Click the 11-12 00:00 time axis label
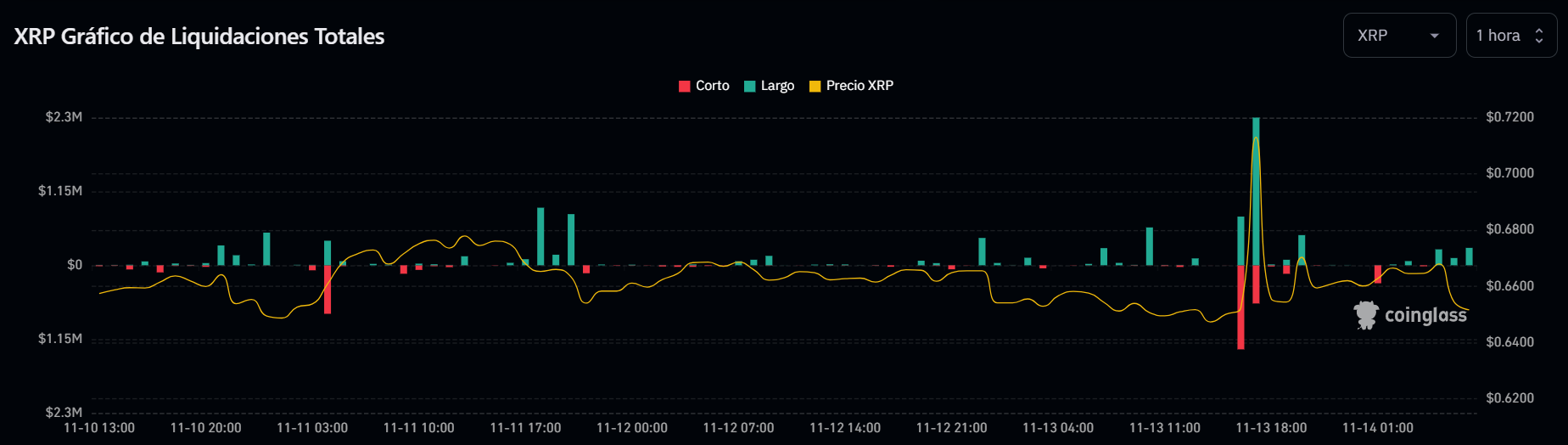This screenshot has height=445, width=1568. 631,428
